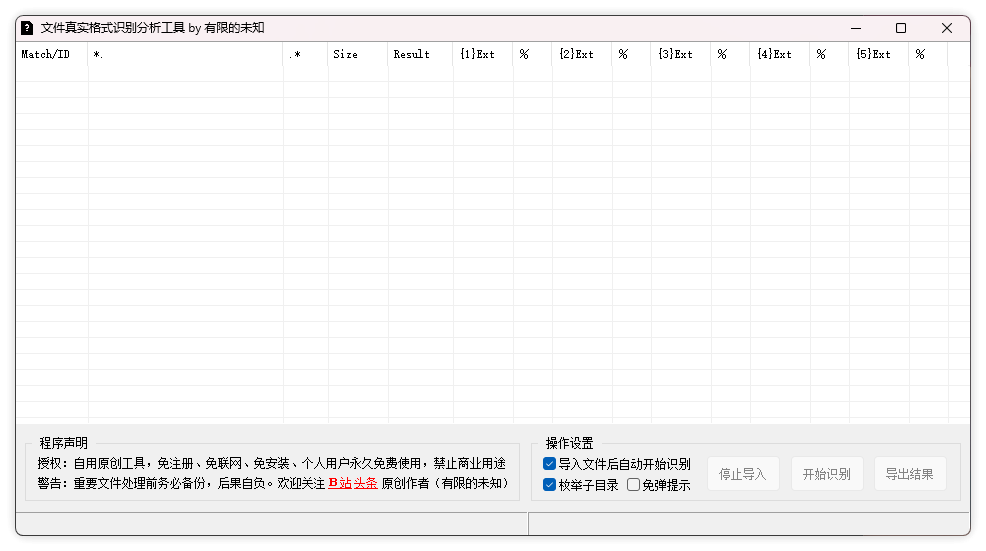Click the 开始识别 button

(826, 474)
